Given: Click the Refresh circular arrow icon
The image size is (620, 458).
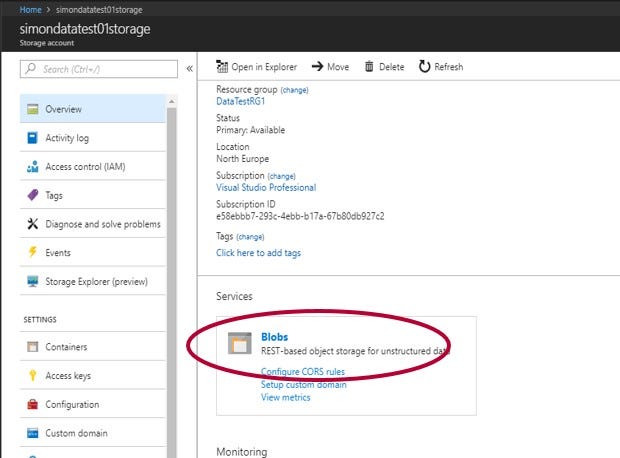Looking at the screenshot, I should coord(424,66).
